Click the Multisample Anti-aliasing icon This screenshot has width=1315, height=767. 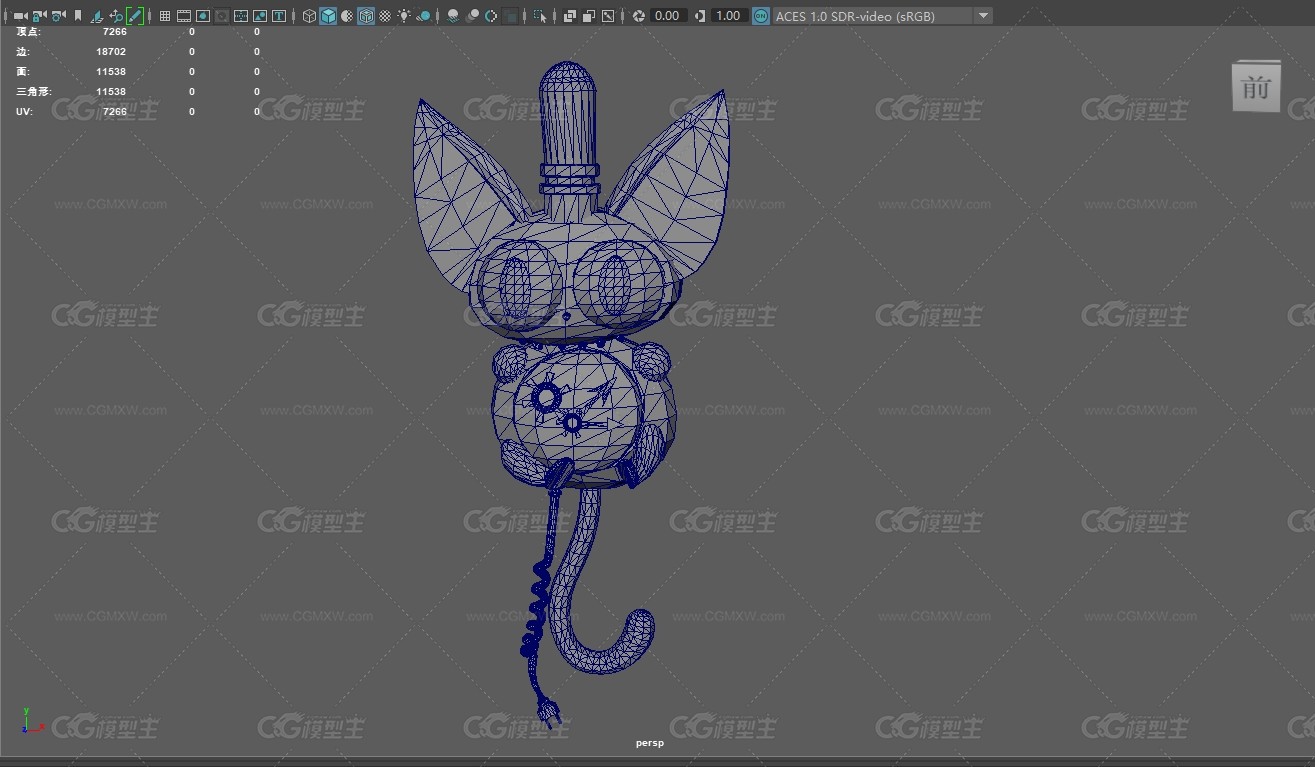(x=490, y=16)
